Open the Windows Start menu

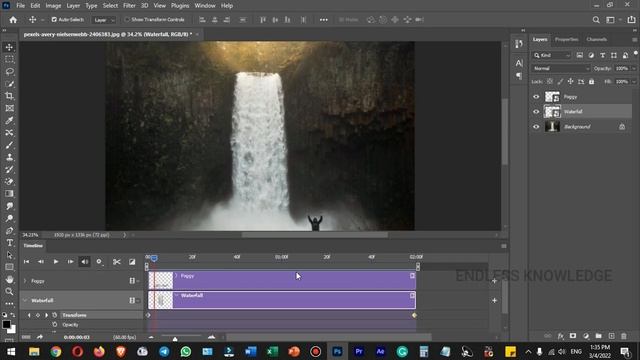coord(11,351)
